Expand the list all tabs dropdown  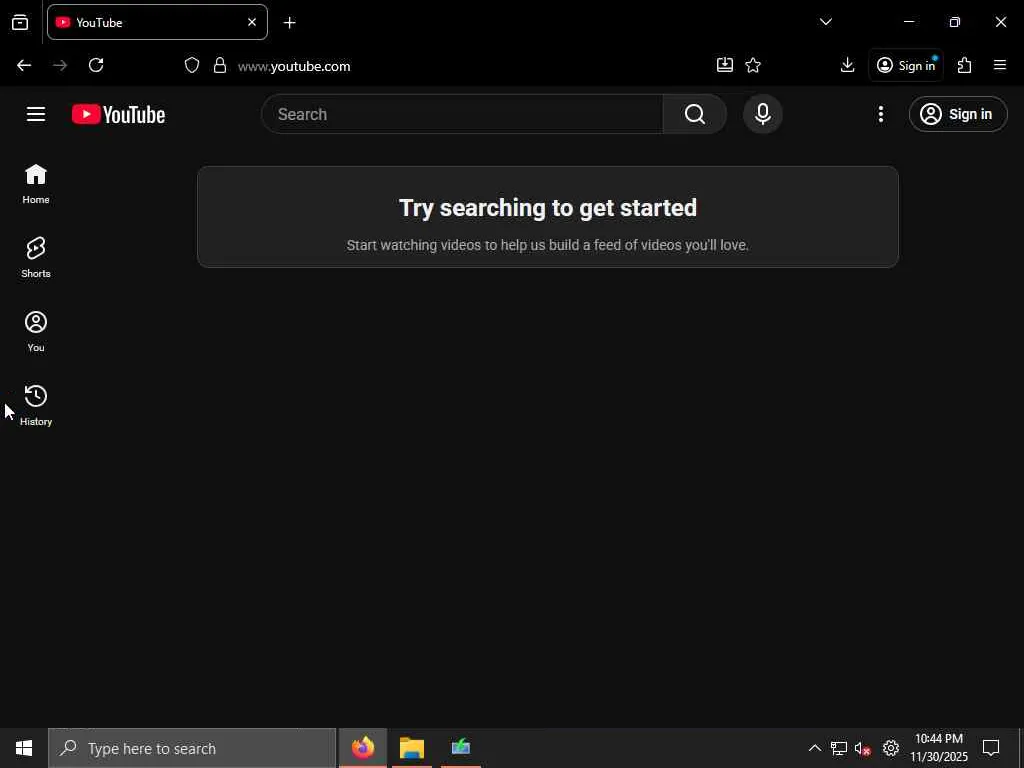(825, 22)
